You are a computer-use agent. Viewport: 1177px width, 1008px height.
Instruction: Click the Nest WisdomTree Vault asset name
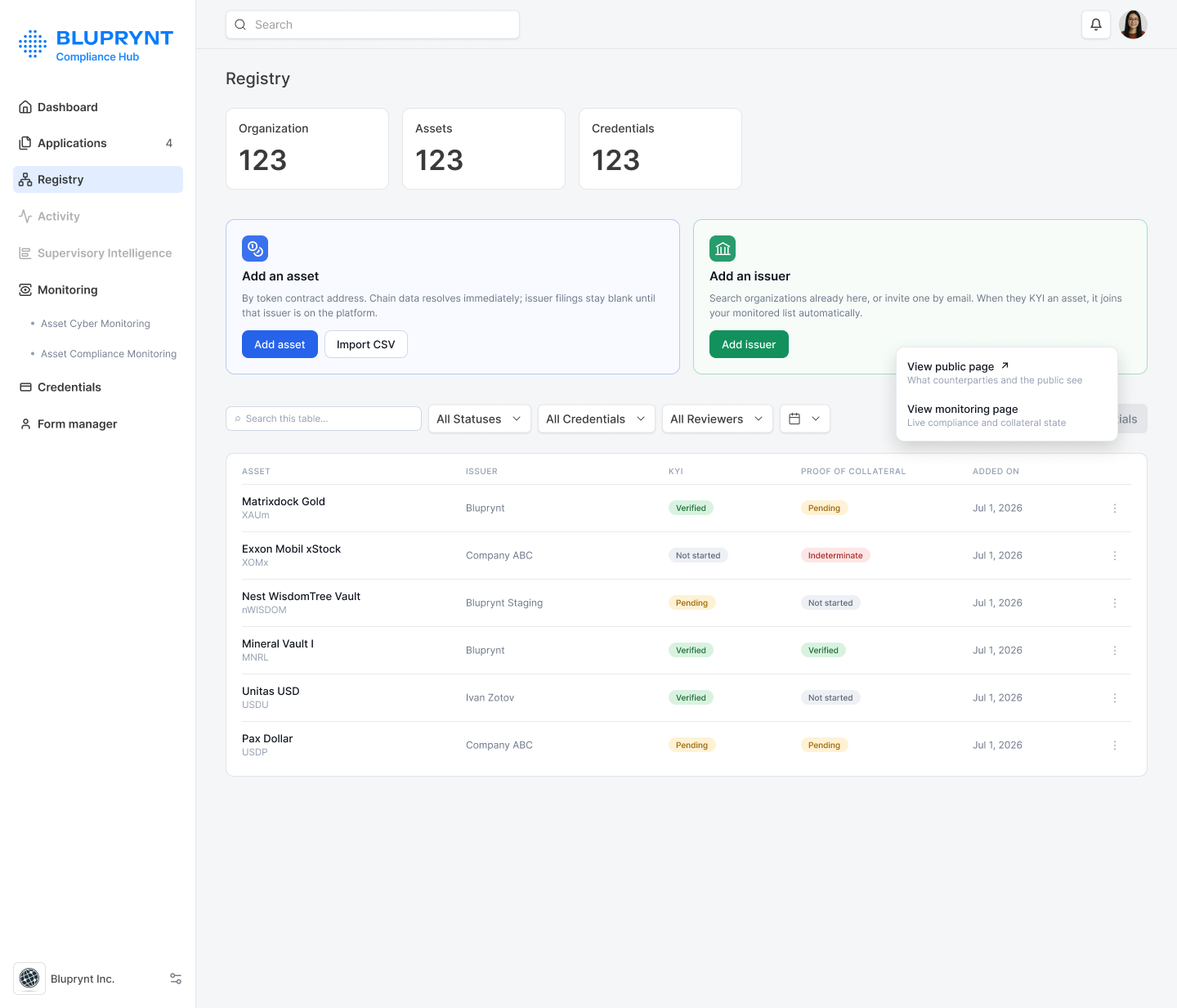coord(301,596)
